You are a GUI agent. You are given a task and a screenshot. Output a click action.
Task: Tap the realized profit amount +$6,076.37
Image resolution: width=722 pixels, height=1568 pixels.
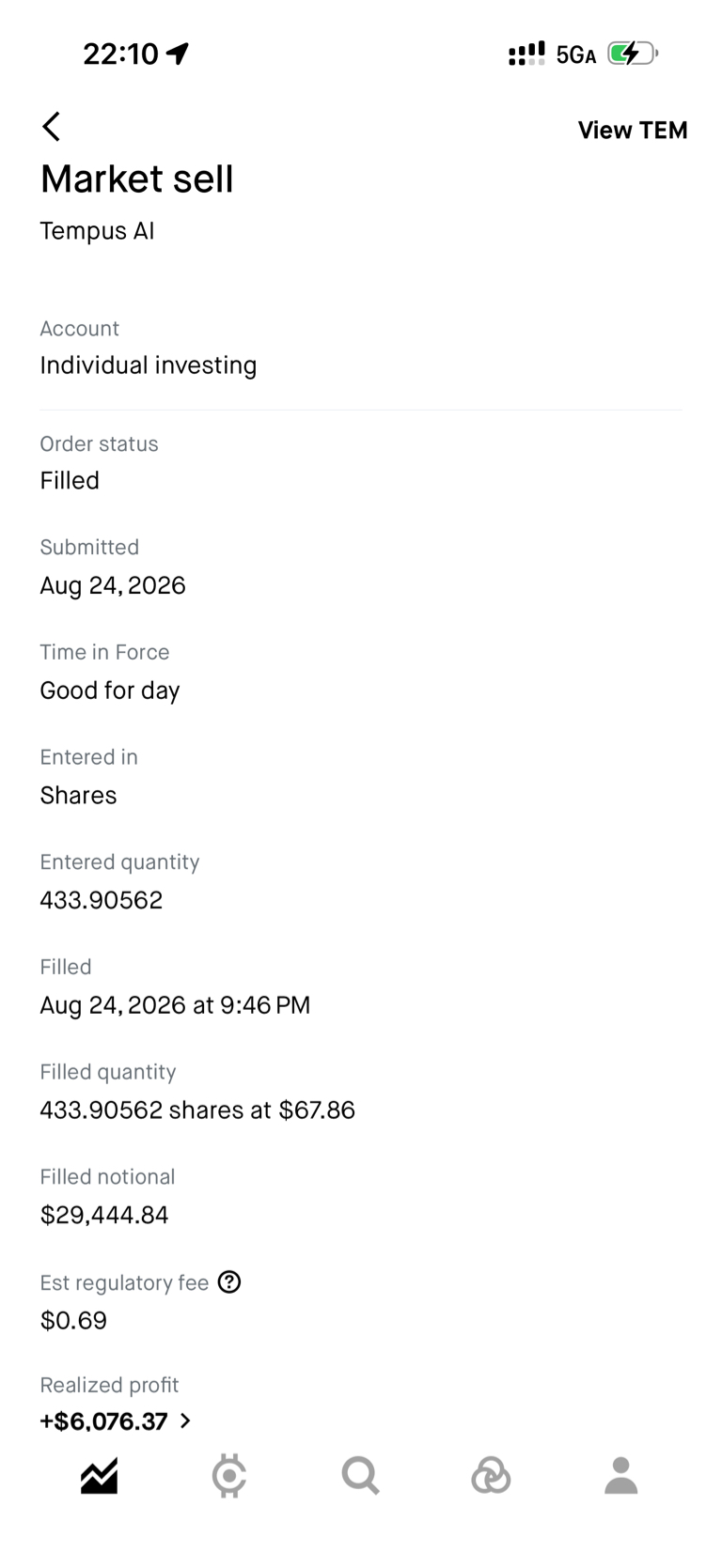(103, 1421)
